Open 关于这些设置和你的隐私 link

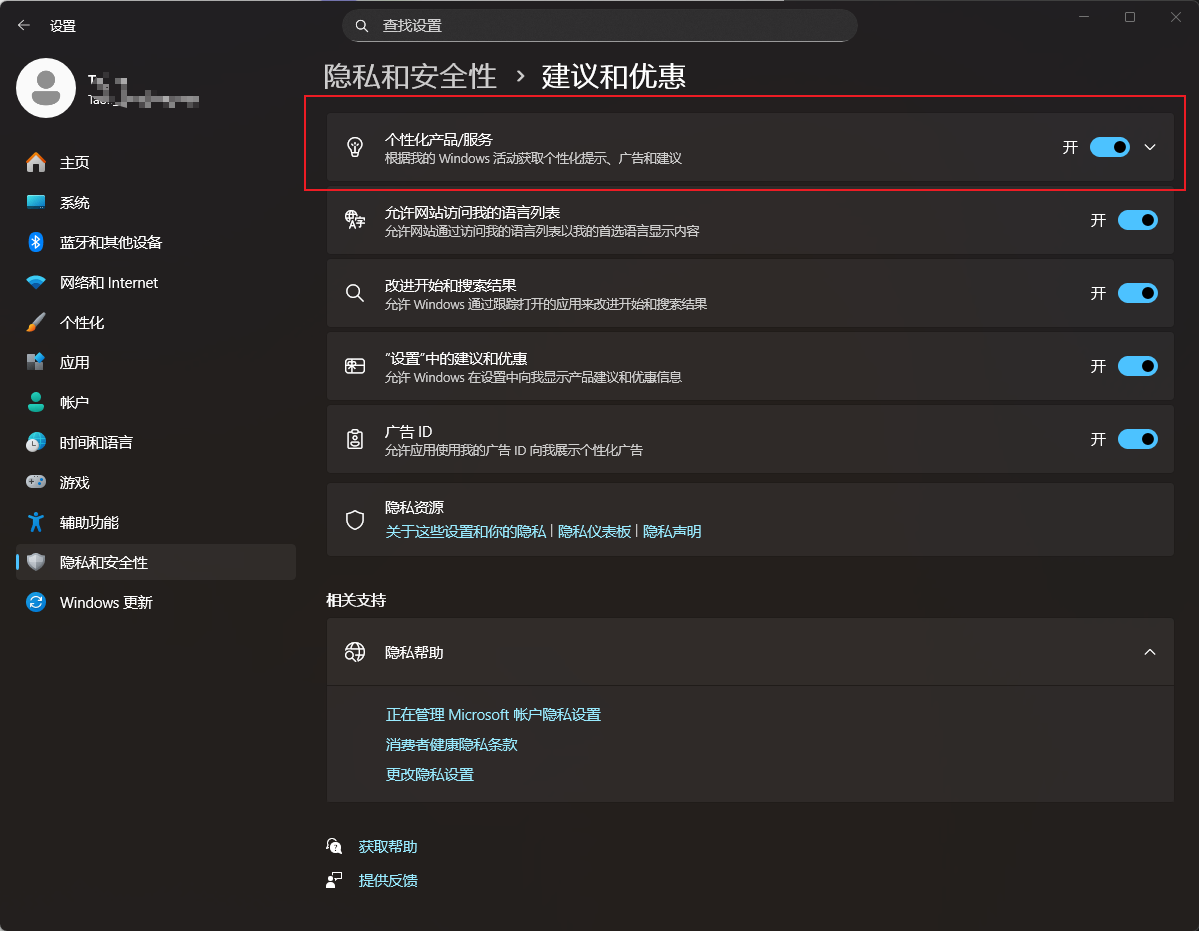466,531
